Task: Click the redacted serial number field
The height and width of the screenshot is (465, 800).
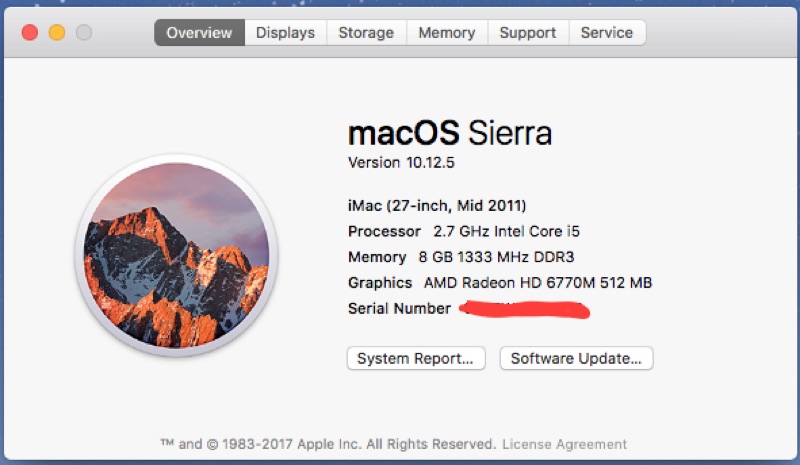Action: click(524, 309)
